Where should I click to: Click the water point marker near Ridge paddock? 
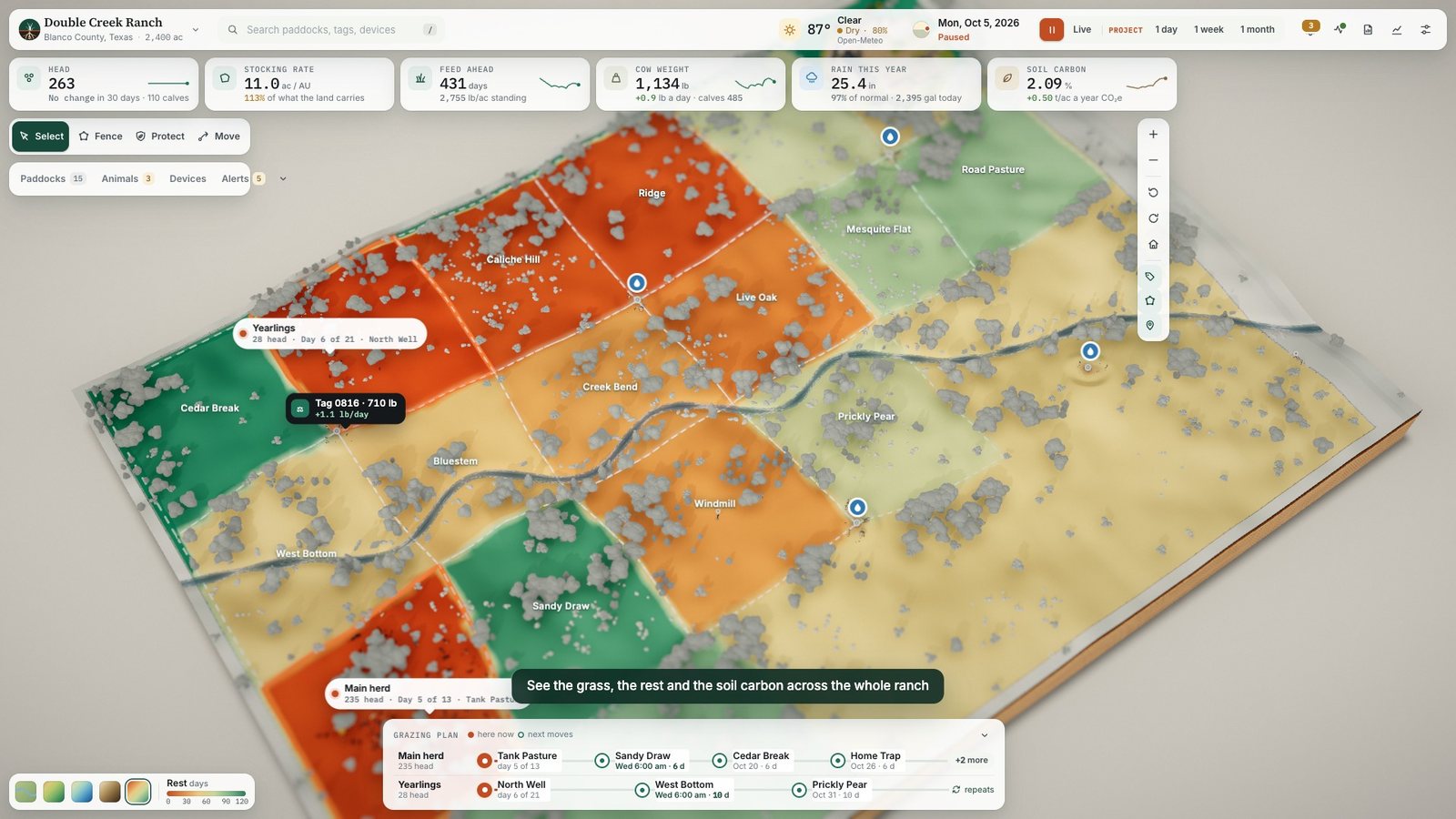pos(637,283)
